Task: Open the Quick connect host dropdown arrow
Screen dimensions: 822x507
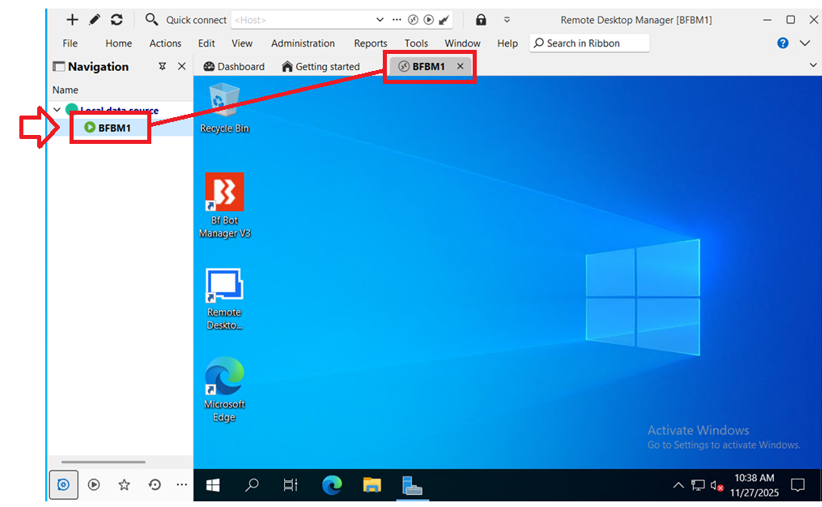Action: point(379,19)
